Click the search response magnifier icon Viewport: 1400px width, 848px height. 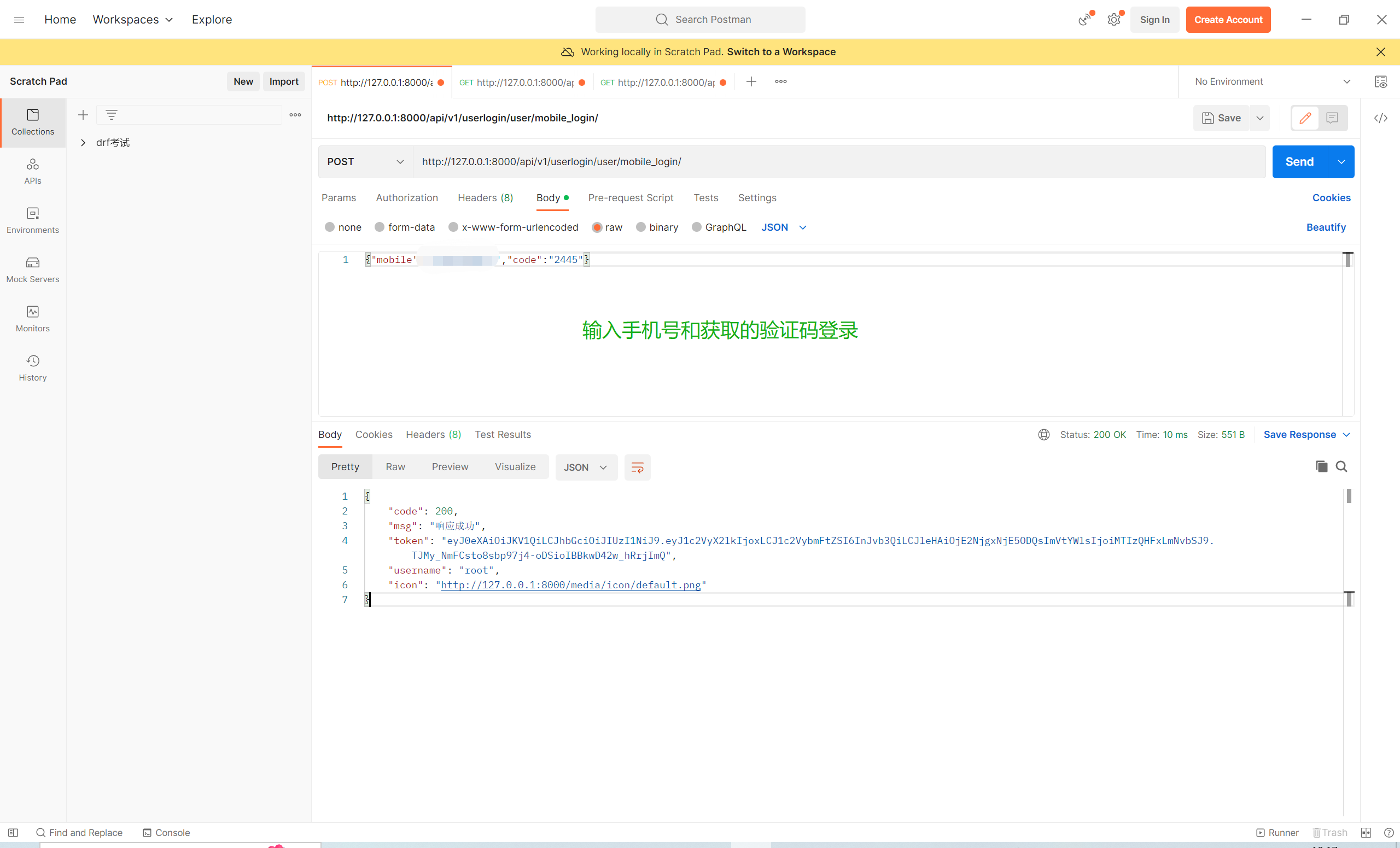coord(1341,466)
